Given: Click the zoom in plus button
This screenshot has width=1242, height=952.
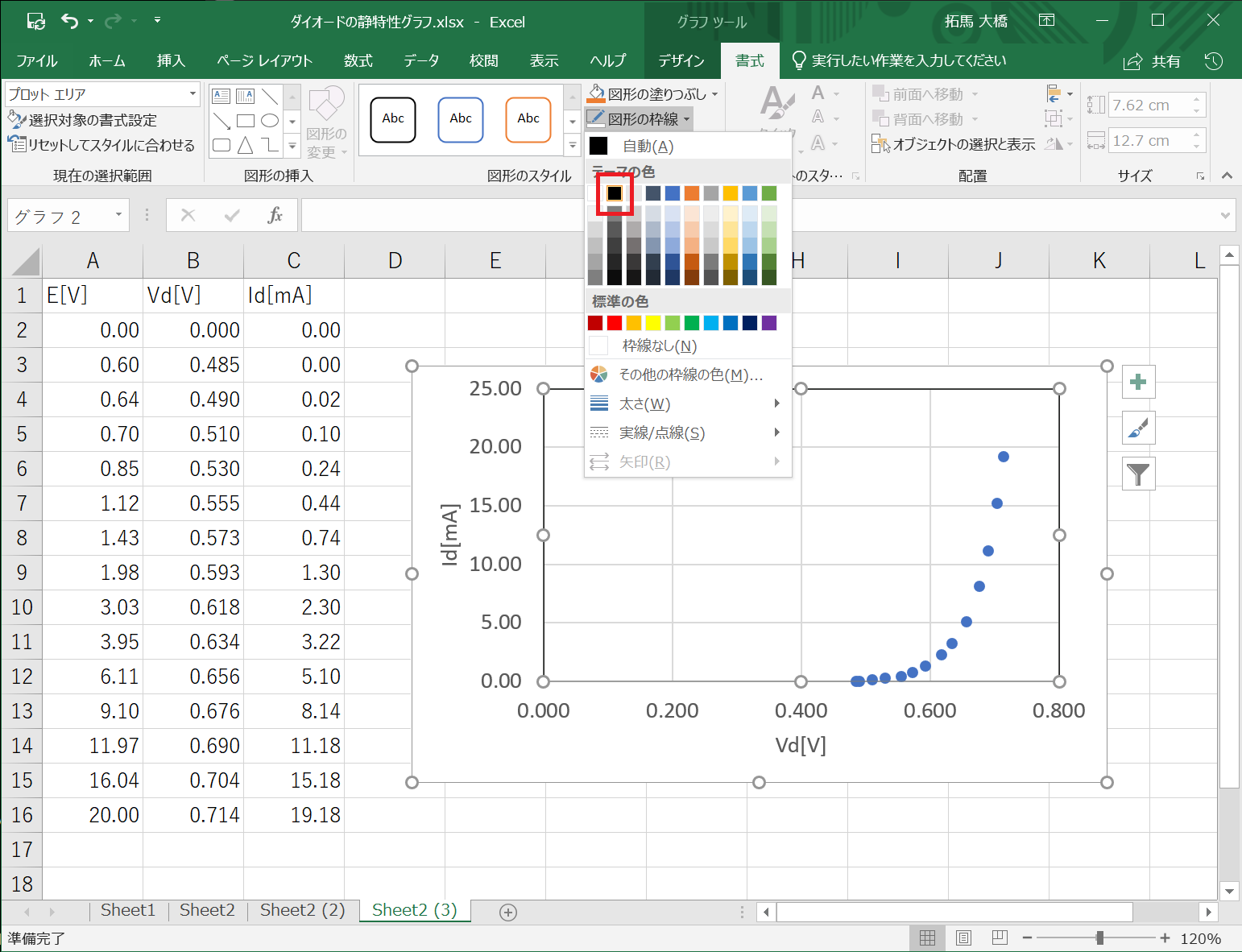Looking at the screenshot, I should [1165, 938].
